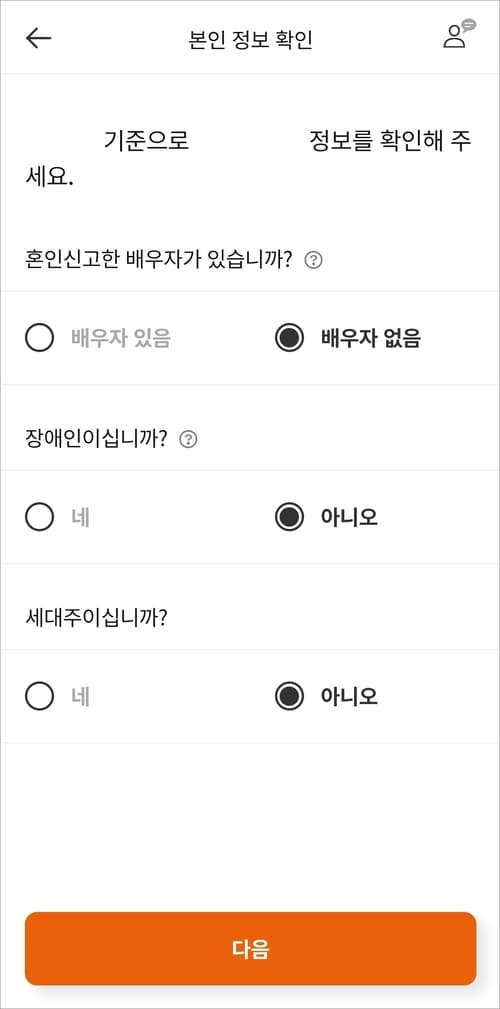500x1009 pixels.
Task: Tap the 아니오 label text under 세대주이십니까
Action: tap(349, 696)
